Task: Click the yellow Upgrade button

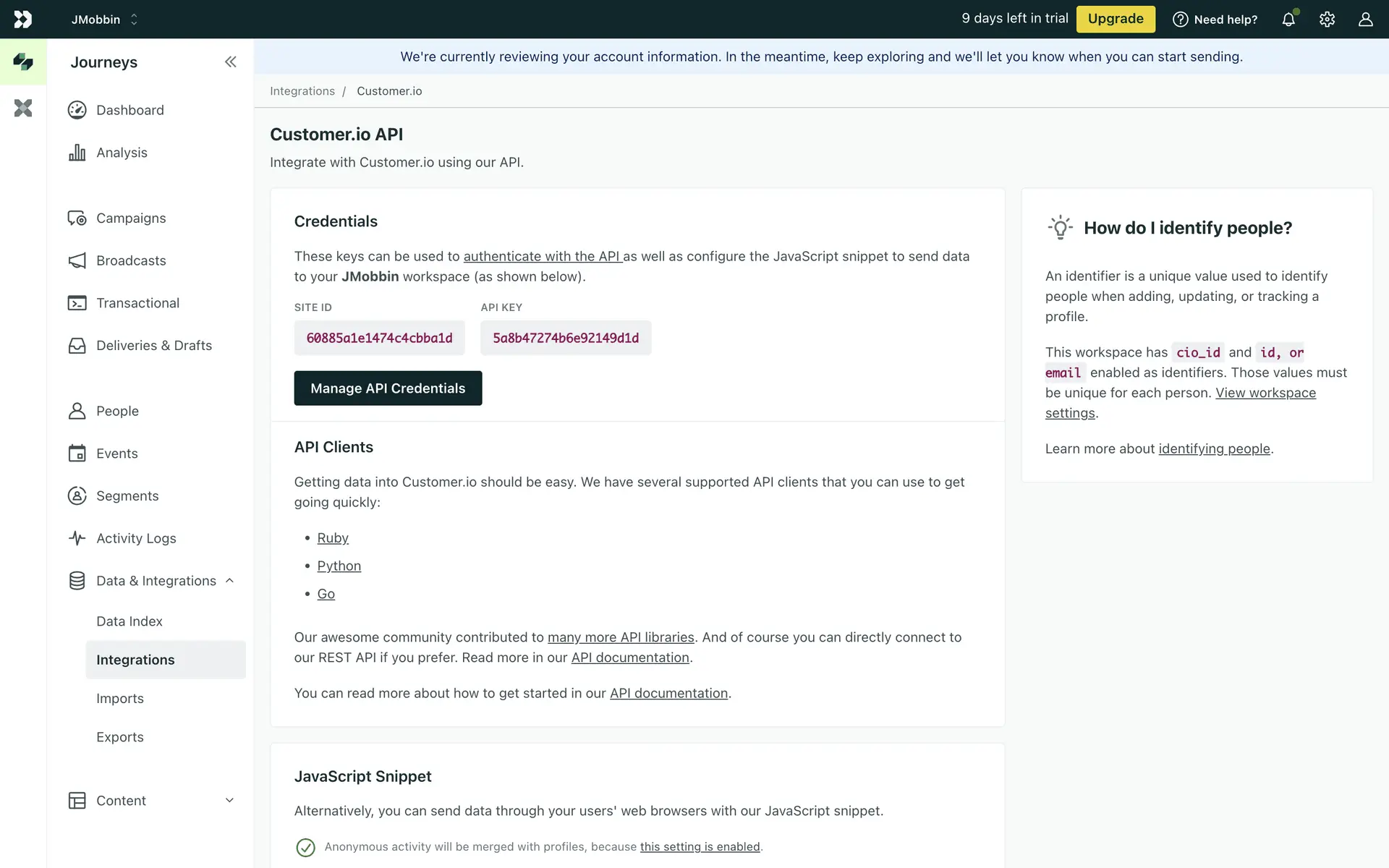Action: point(1115,20)
